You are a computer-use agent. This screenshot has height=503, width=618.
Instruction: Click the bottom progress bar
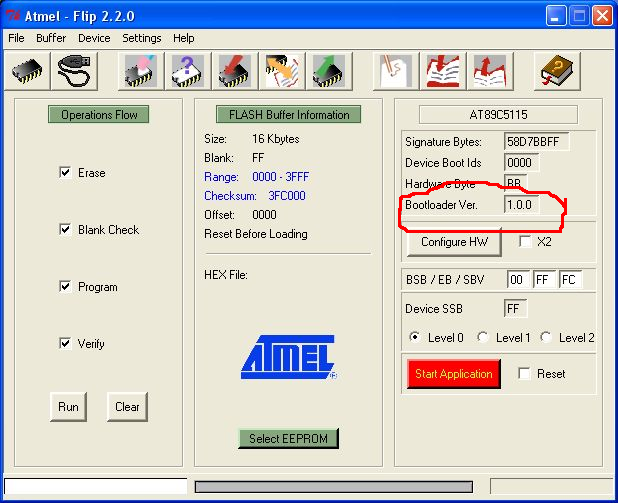[x=334, y=487]
